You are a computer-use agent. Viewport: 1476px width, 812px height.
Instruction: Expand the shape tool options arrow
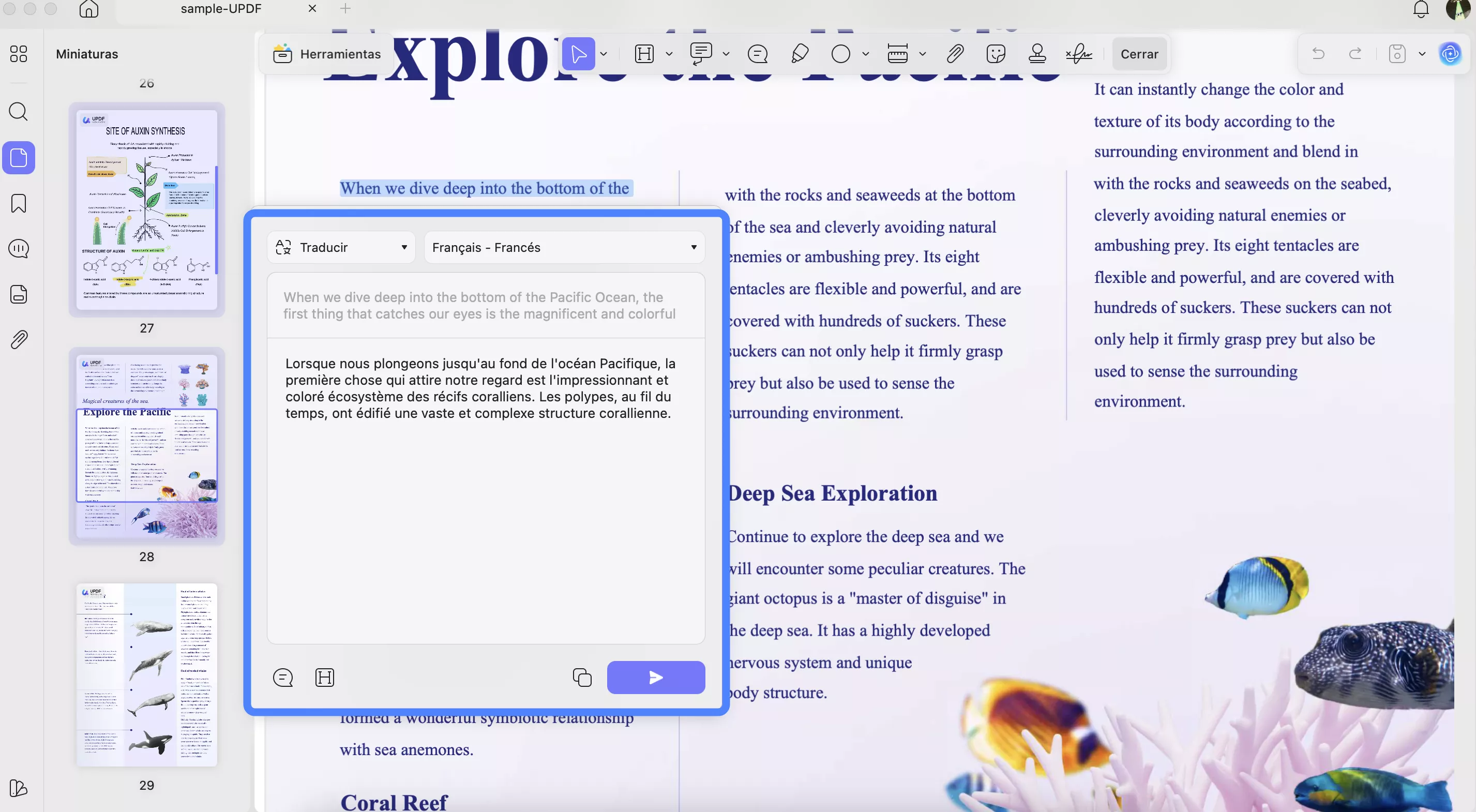[x=865, y=54]
